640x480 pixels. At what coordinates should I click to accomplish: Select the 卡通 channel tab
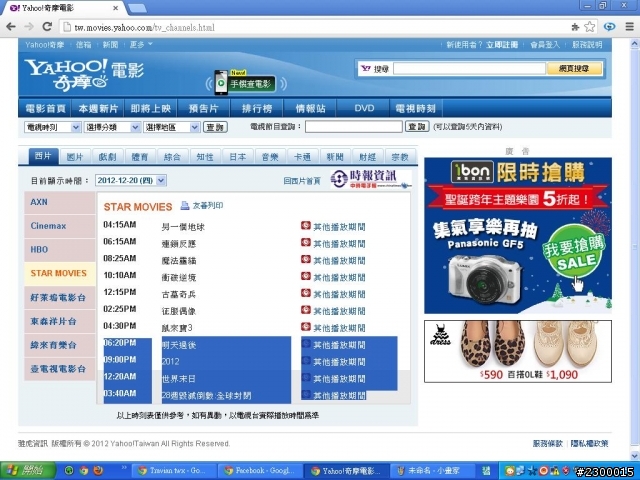[x=302, y=157]
